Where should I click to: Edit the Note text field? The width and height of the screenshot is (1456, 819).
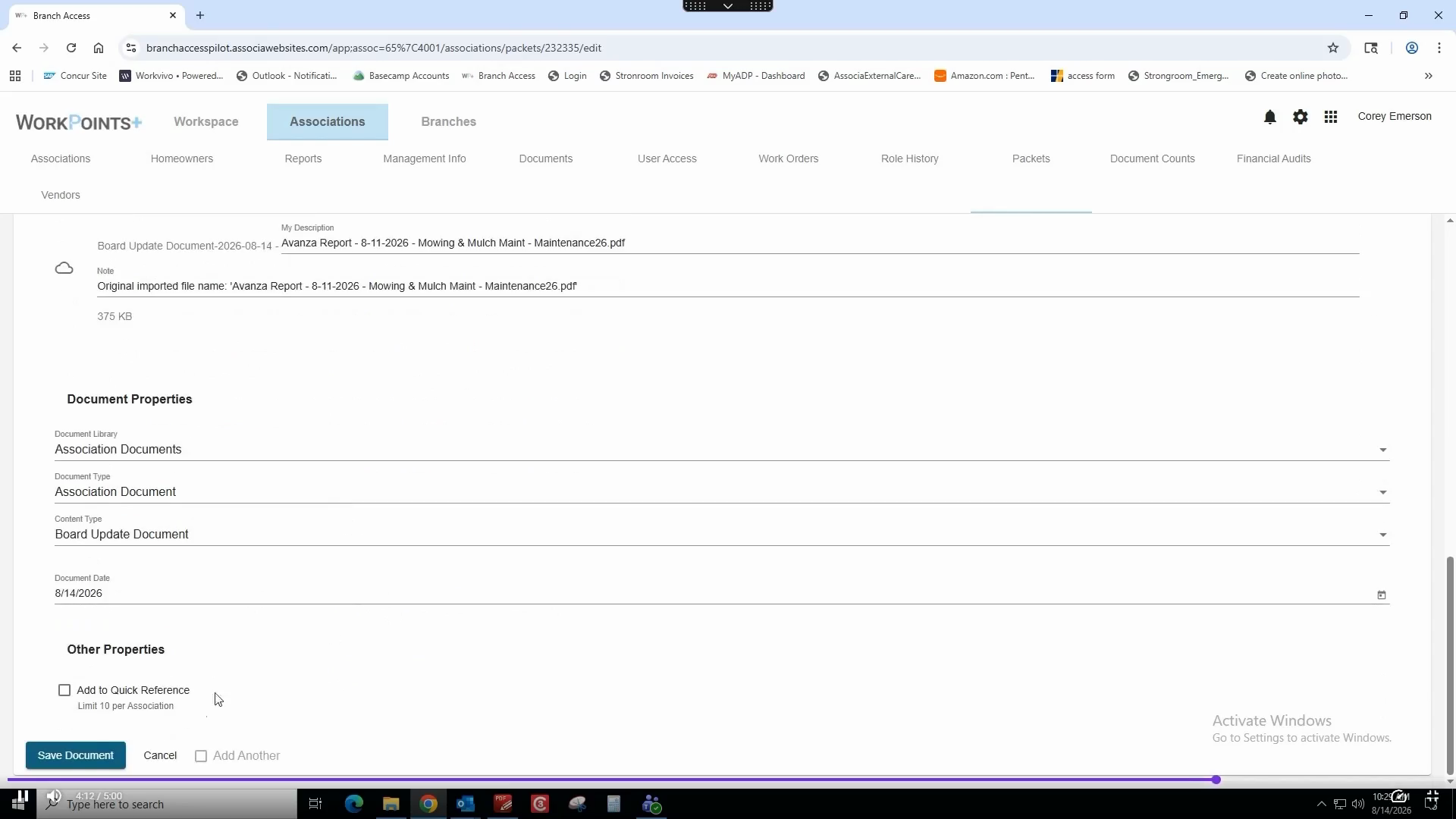728,287
